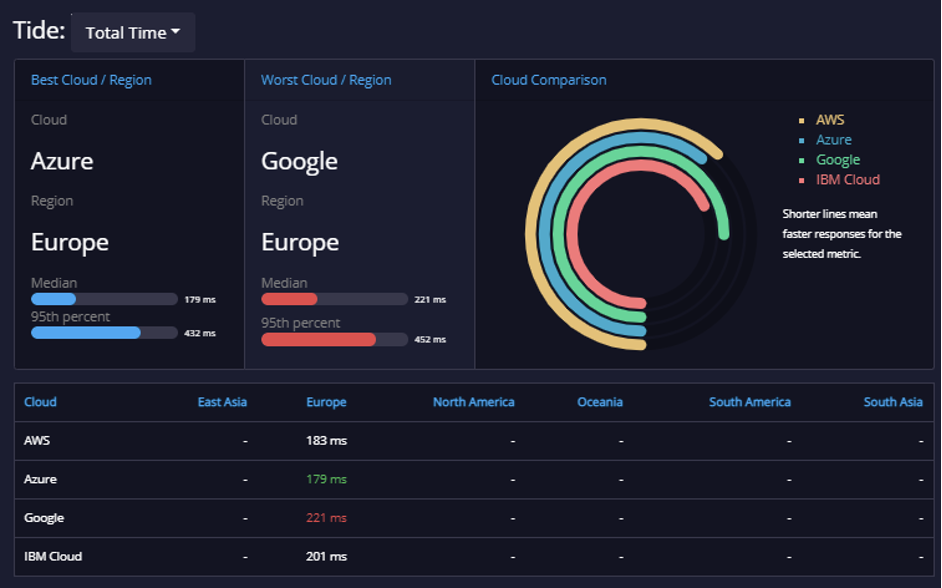The image size is (942, 588).
Task: Click the 221 ms Median value in Worst Cloud
Action: pyautogui.click(x=430, y=299)
